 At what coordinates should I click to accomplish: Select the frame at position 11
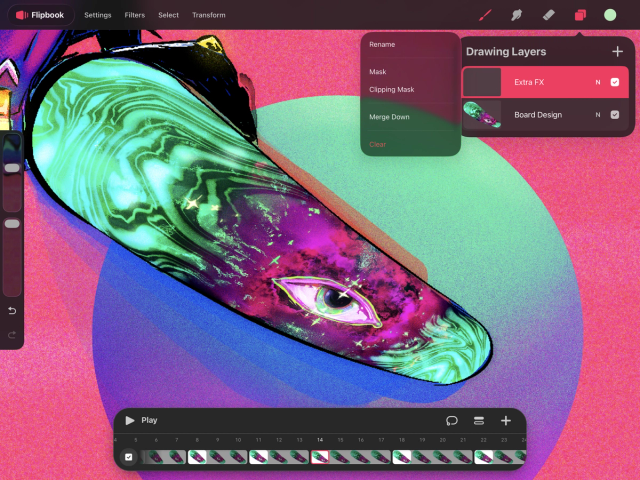258,457
